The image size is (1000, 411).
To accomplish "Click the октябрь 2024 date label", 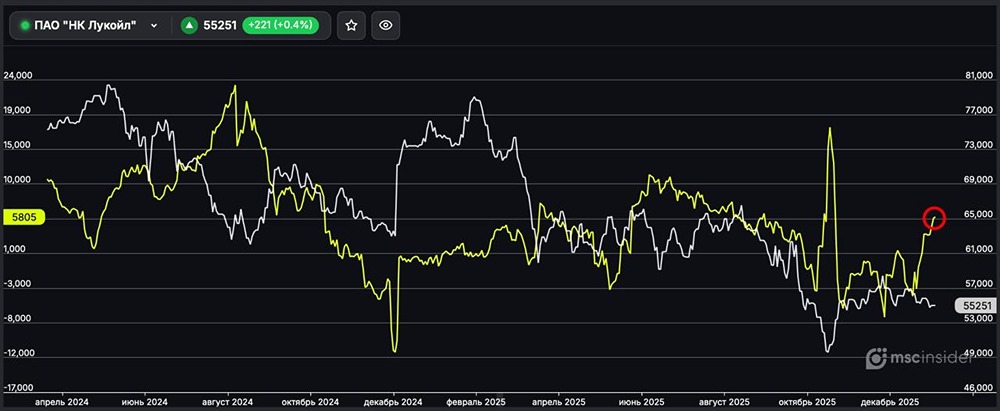I will [310, 403].
